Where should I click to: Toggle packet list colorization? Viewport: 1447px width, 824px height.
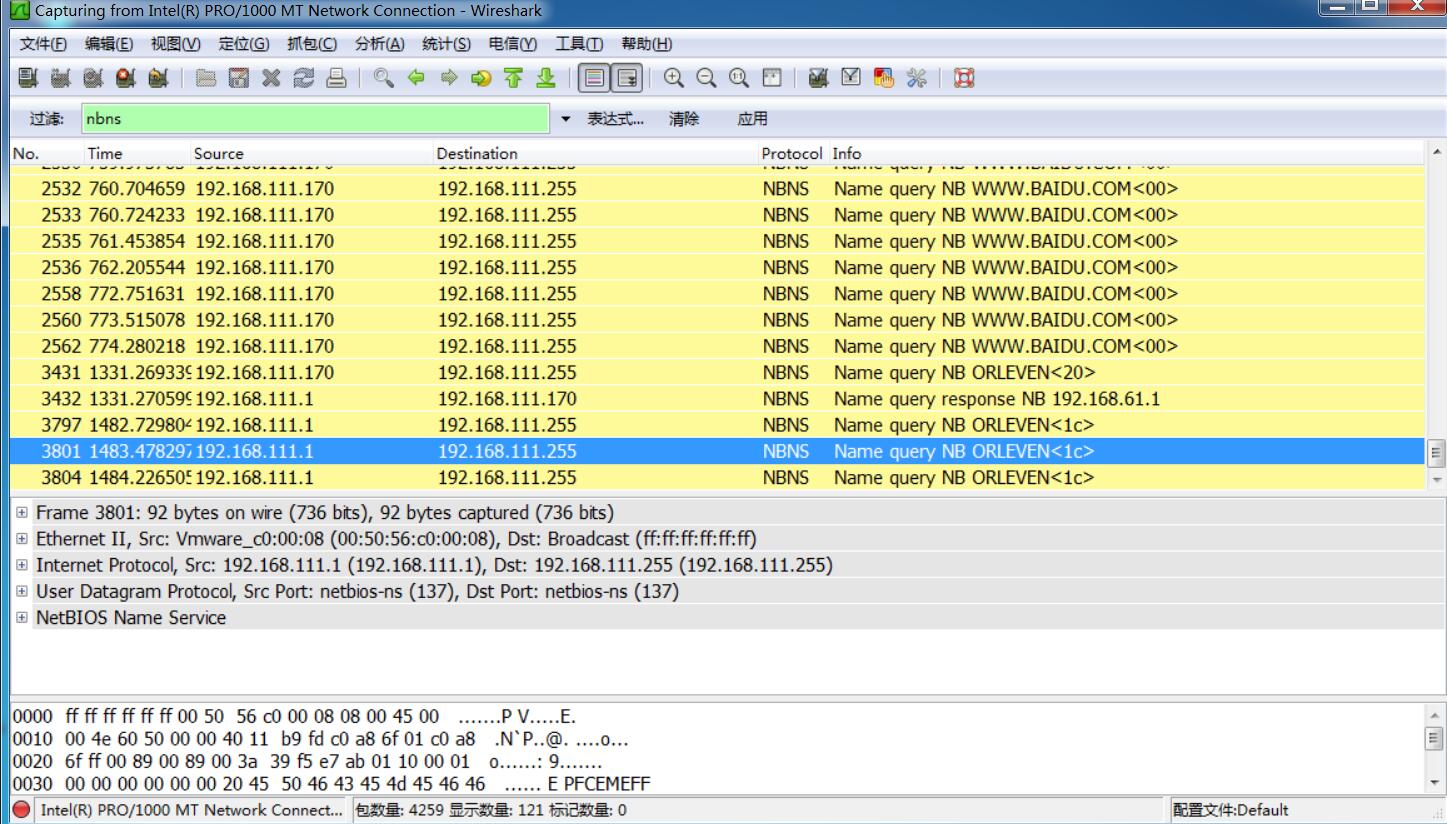coord(592,77)
